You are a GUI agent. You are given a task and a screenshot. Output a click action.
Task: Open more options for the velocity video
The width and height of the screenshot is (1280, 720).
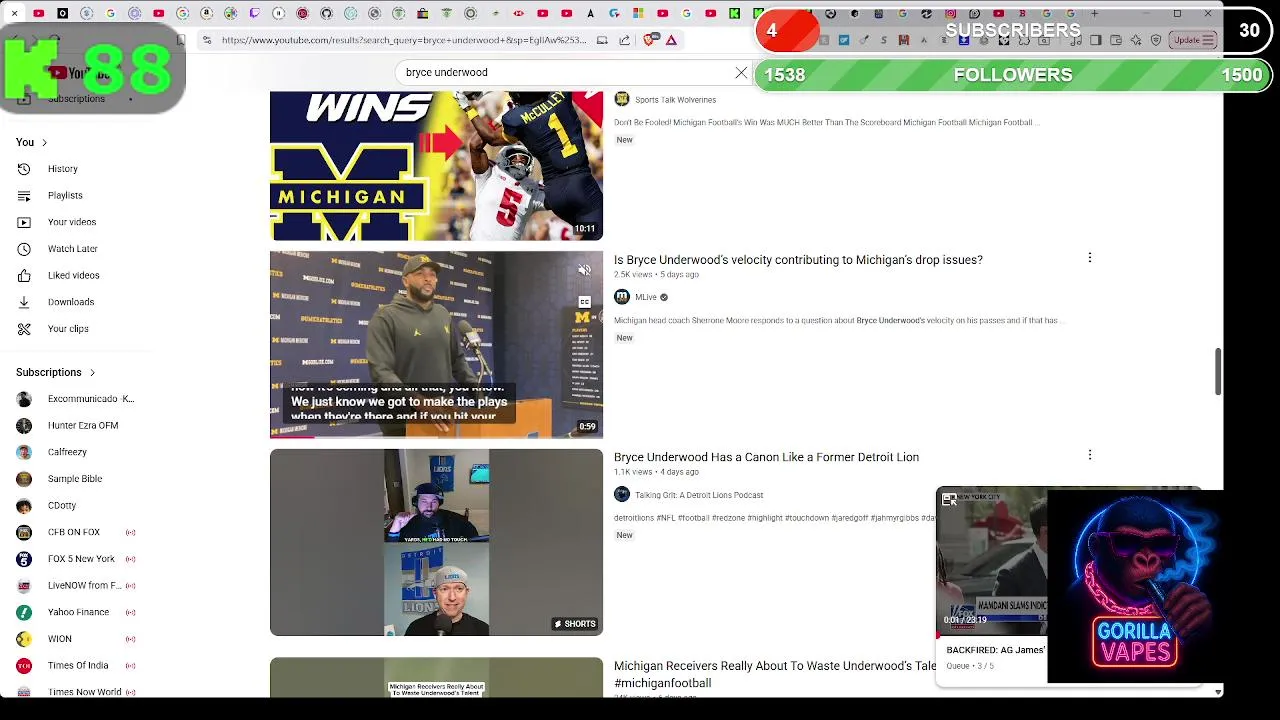point(1090,258)
